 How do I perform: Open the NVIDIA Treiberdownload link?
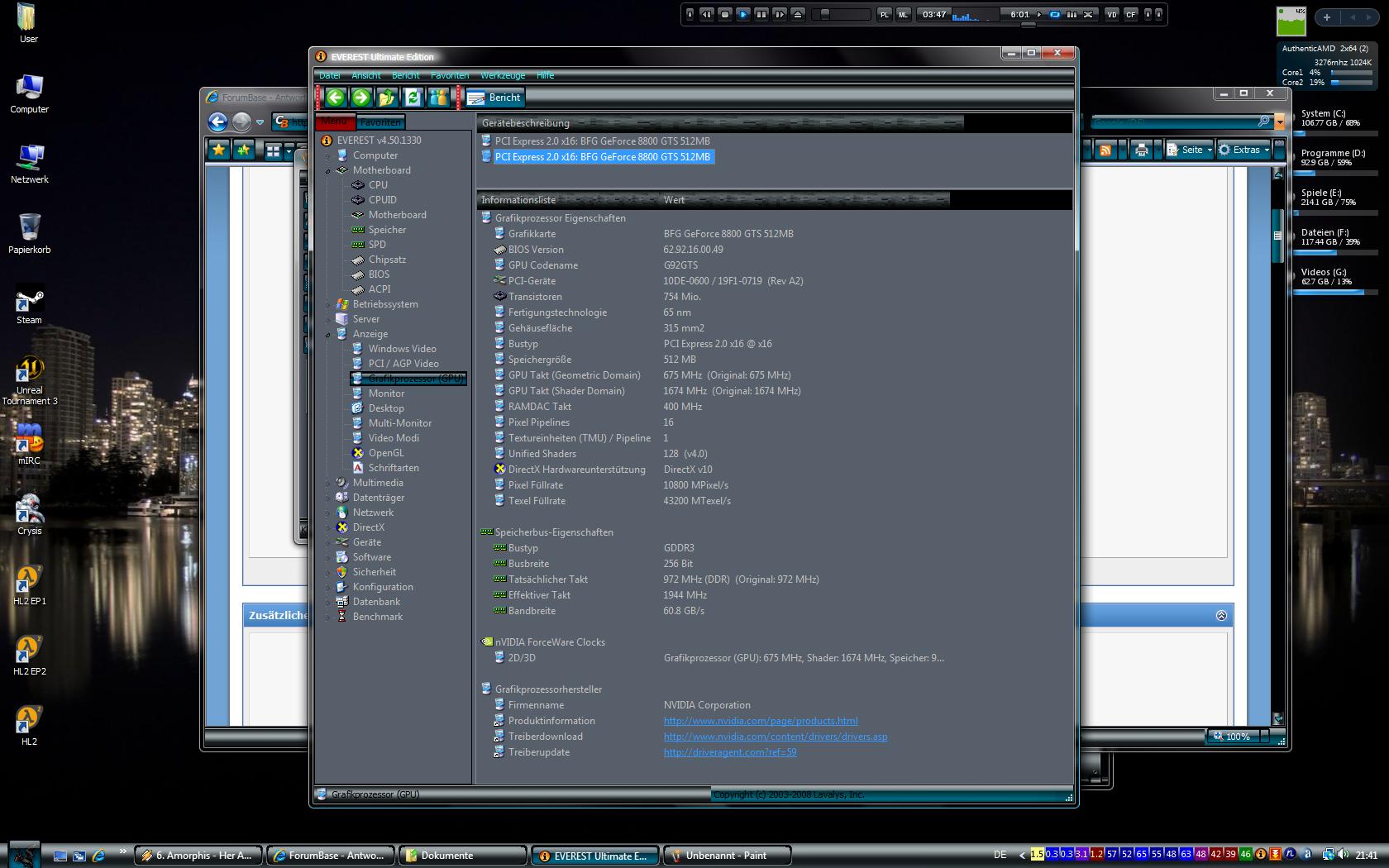776,737
